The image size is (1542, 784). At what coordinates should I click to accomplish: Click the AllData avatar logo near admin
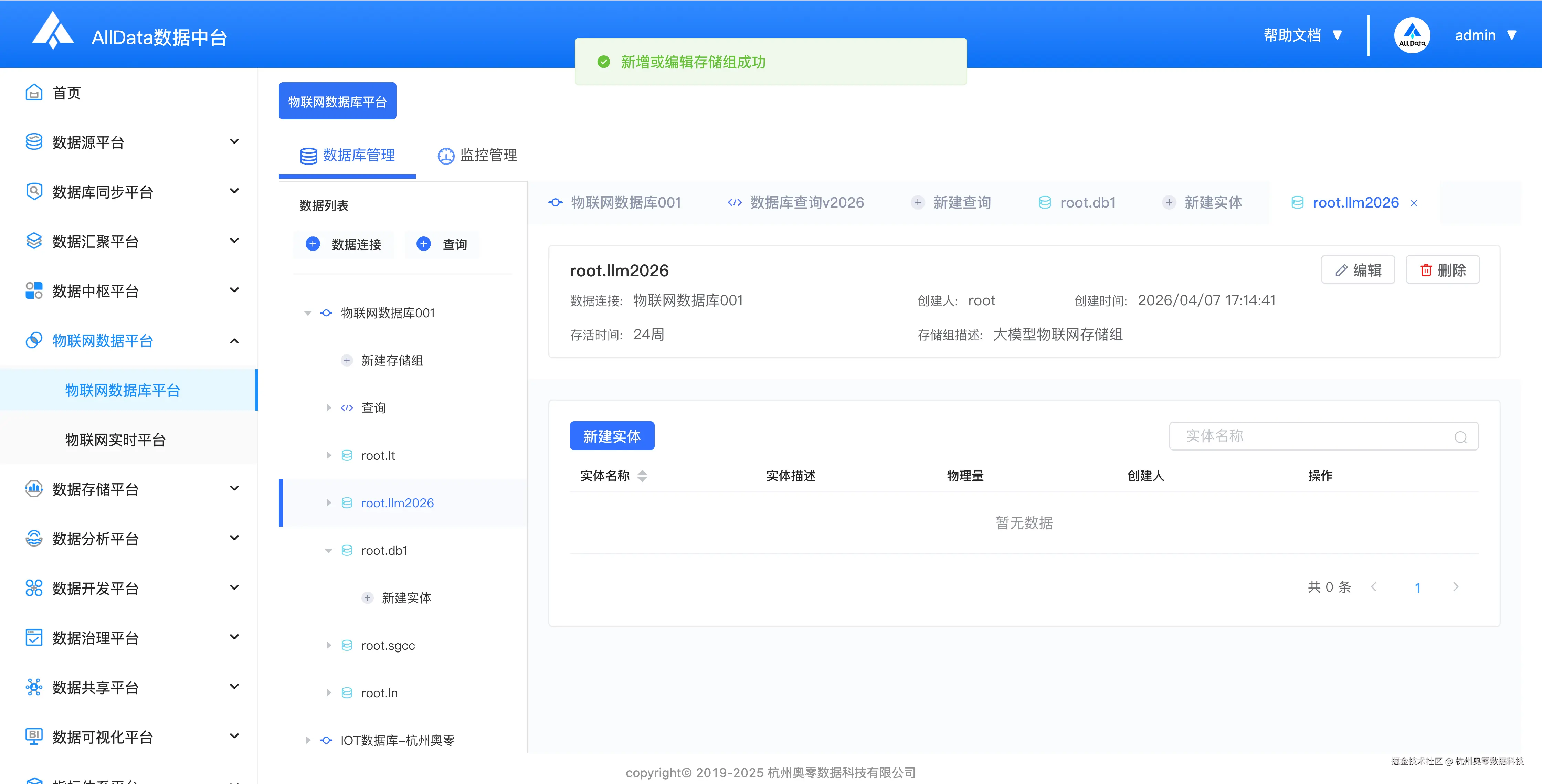point(1412,35)
